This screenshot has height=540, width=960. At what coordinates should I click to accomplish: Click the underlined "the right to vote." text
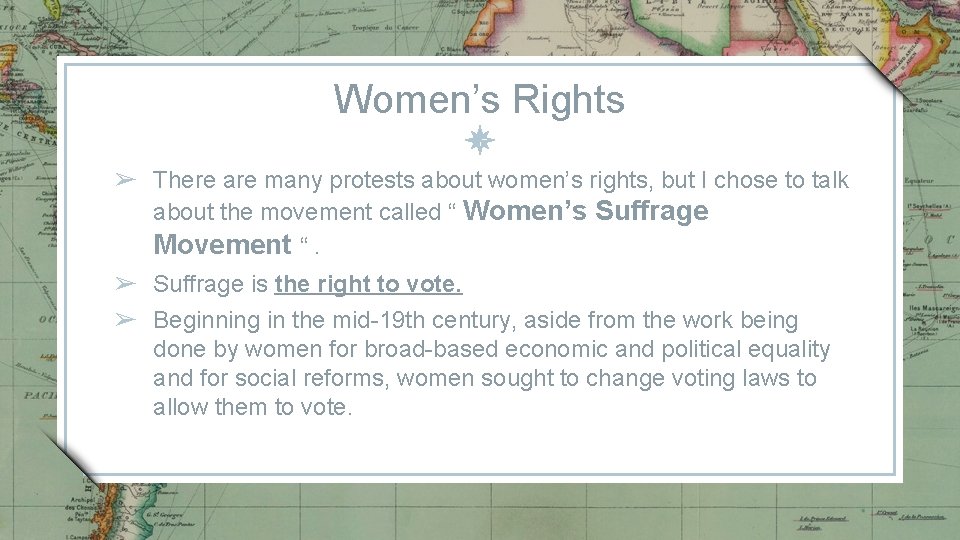(x=368, y=284)
